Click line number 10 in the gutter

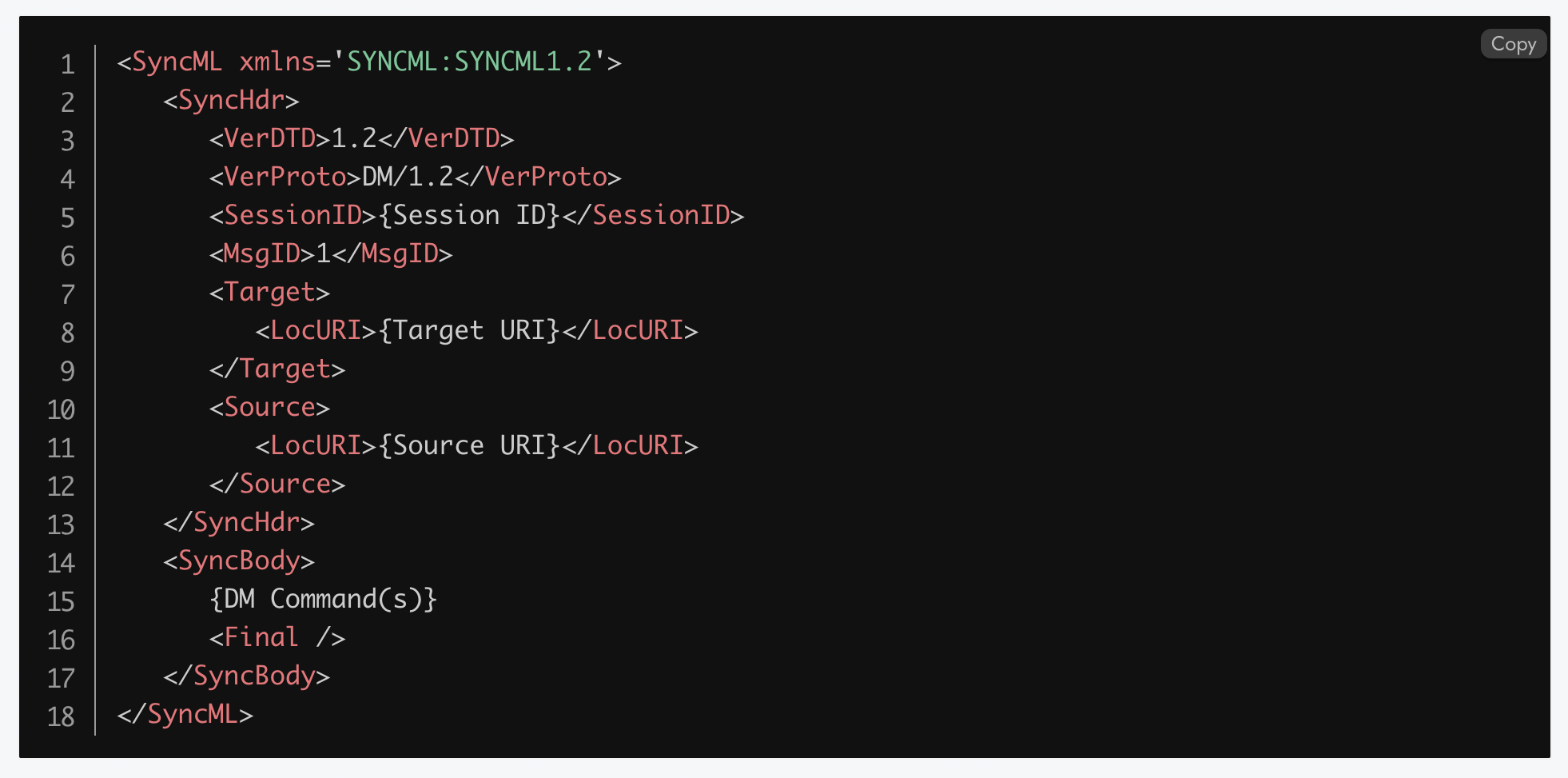[x=61, y=409]
